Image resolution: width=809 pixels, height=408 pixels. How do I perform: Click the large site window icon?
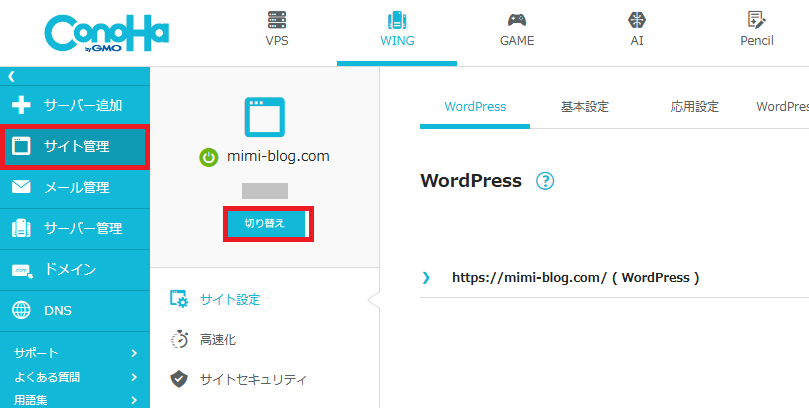coord(264,117)
